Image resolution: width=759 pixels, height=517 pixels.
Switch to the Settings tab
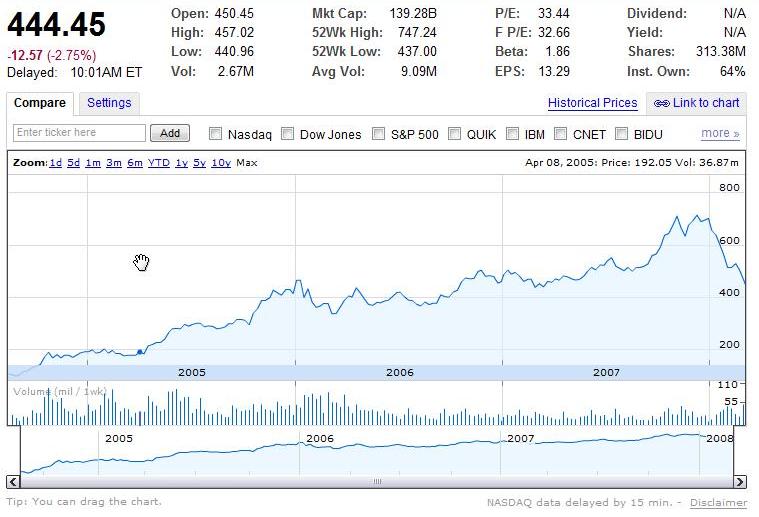click(109, 103)
